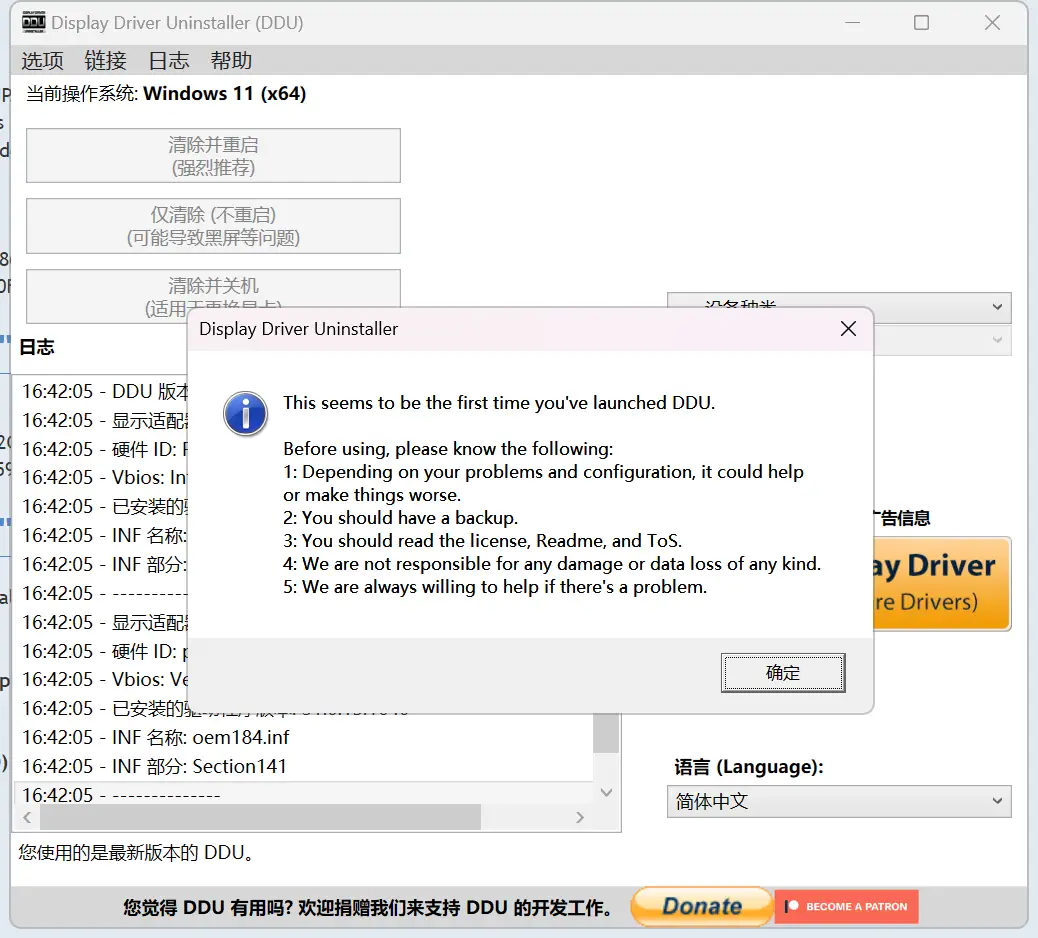Click the log horizontal scroll right arrow
Viewport: 1038px width, 938px height.
[x=580, y=818]
